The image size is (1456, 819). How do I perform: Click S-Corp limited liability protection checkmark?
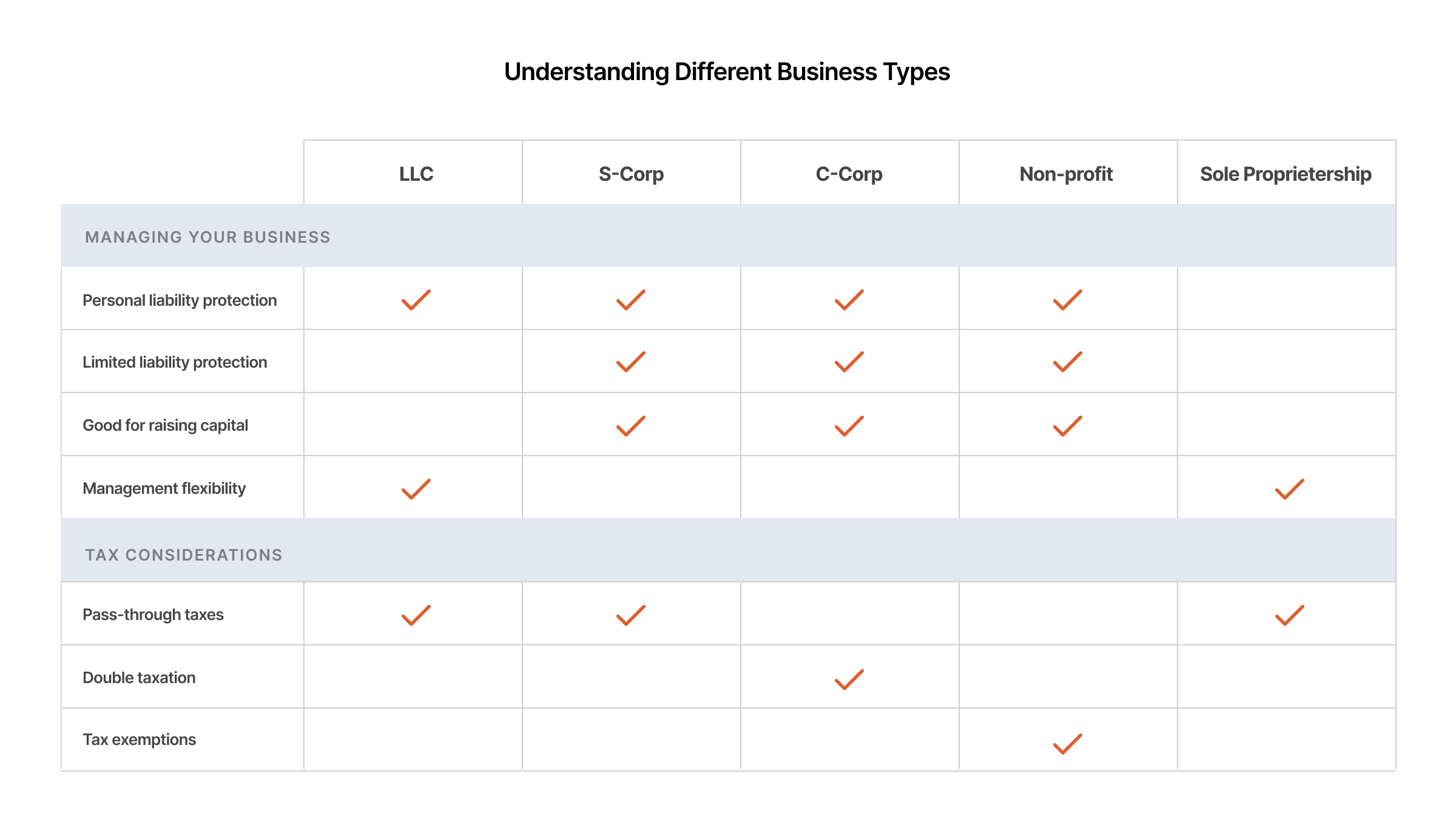point(631,362)
